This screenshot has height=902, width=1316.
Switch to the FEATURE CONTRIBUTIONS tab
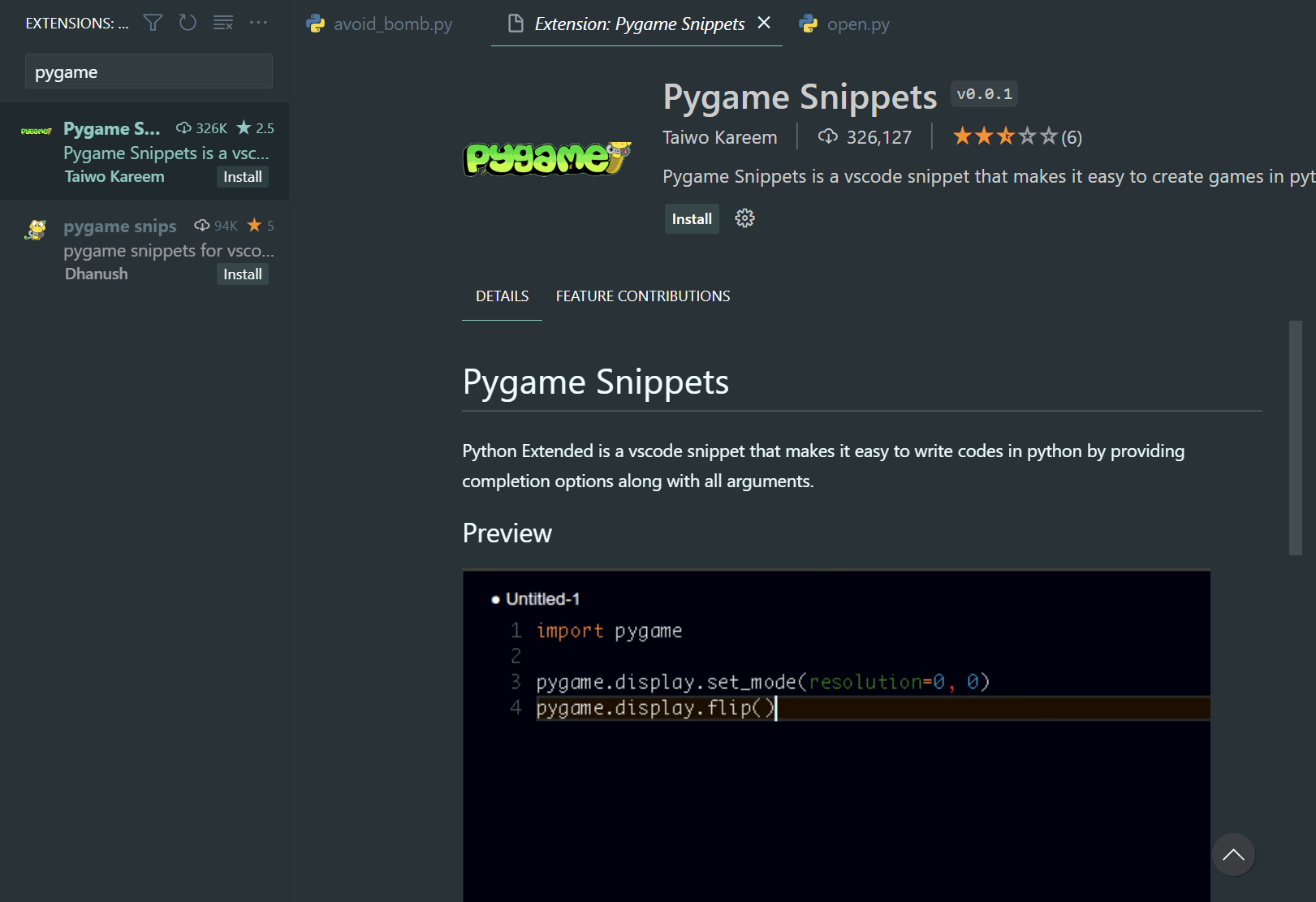click(642, 296)
